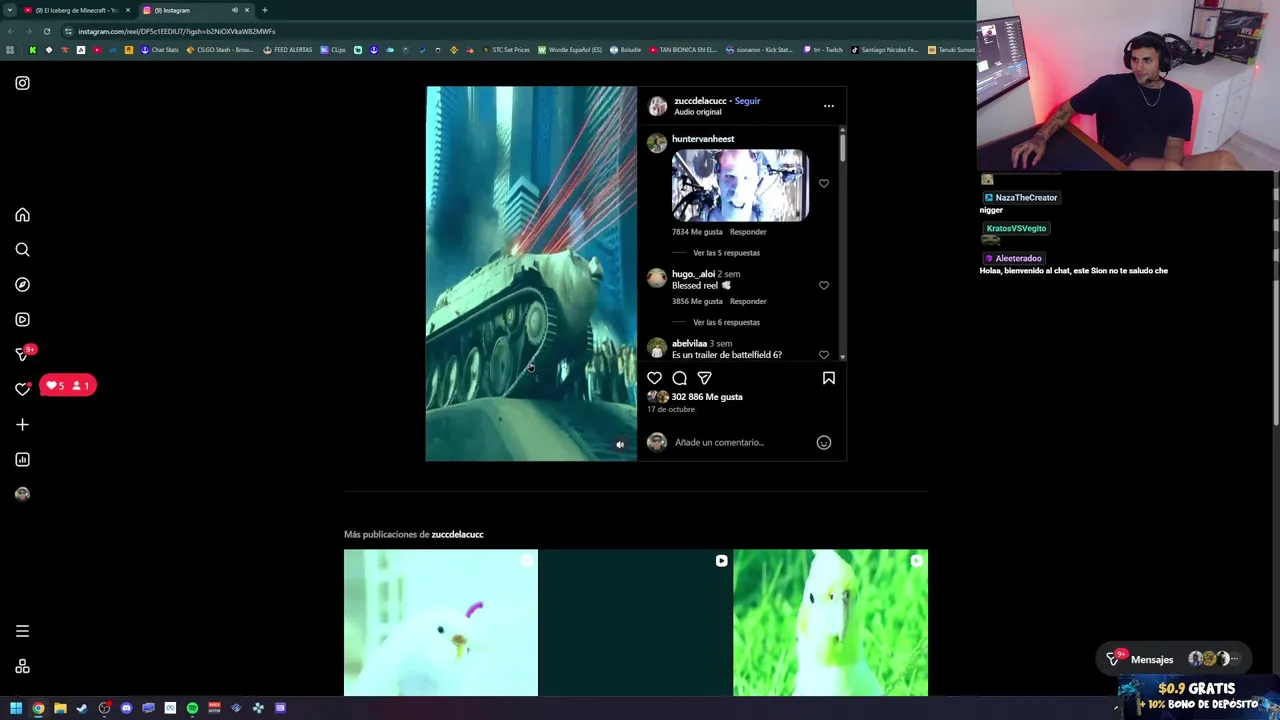
Task: Open a new browser tab
Action: [x=265, y=10]
